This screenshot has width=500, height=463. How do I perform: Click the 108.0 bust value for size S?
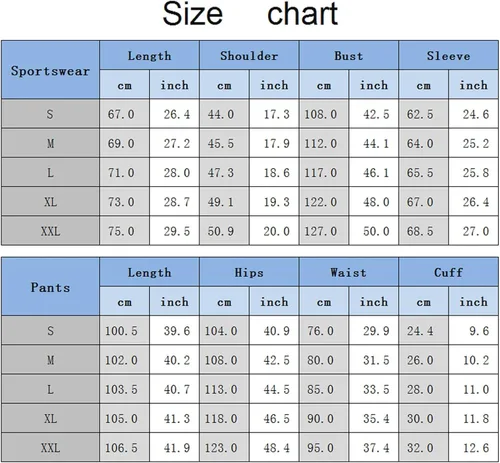[324, 114]
